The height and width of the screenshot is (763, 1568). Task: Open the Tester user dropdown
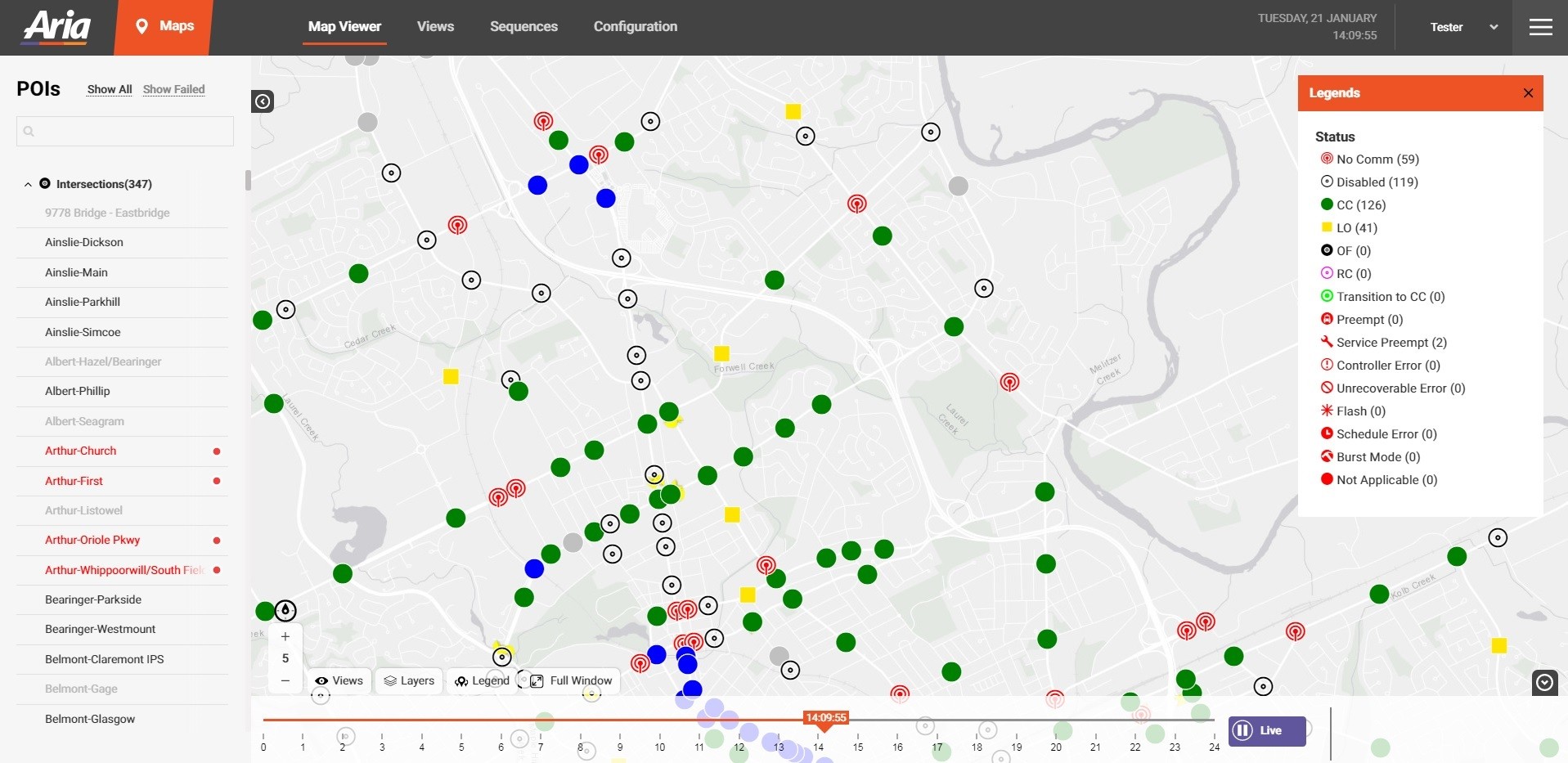pyautogui.click(x=1463, y=27)
